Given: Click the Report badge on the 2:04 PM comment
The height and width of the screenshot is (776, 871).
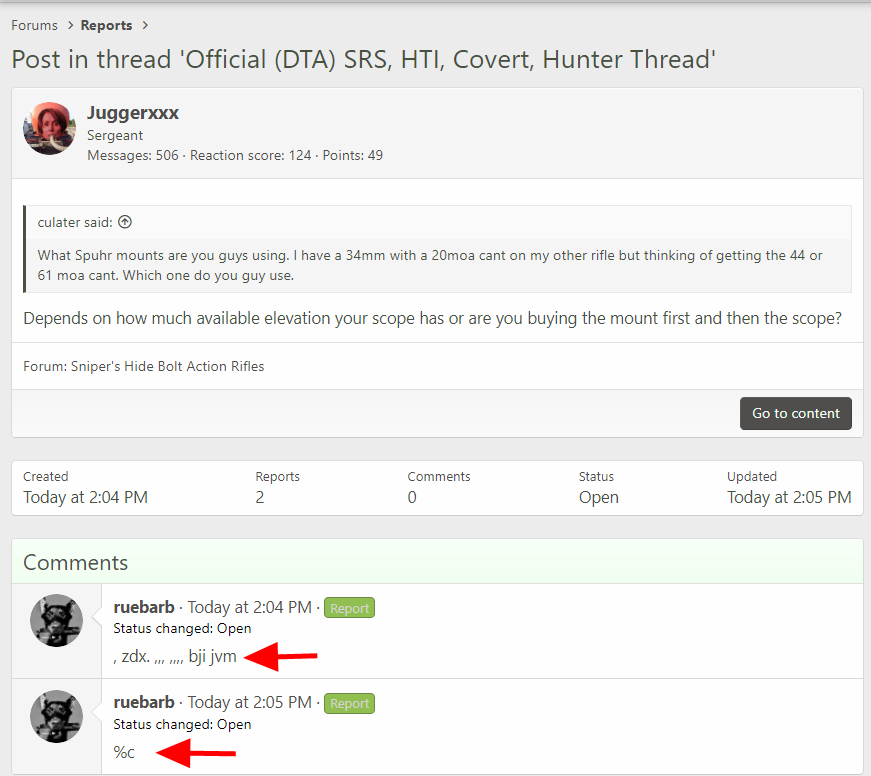Looking at the screenshot, I should coord(349,608).
